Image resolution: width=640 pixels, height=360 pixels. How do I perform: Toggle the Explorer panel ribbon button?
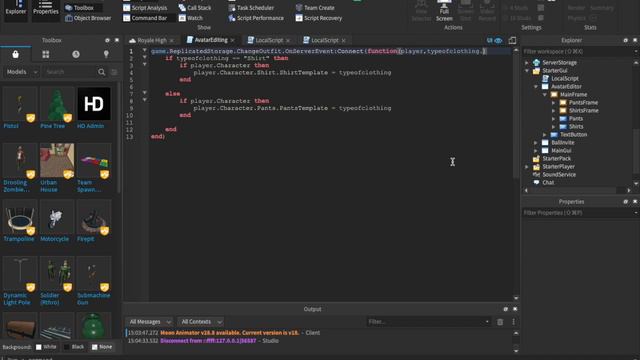(16, 9)
